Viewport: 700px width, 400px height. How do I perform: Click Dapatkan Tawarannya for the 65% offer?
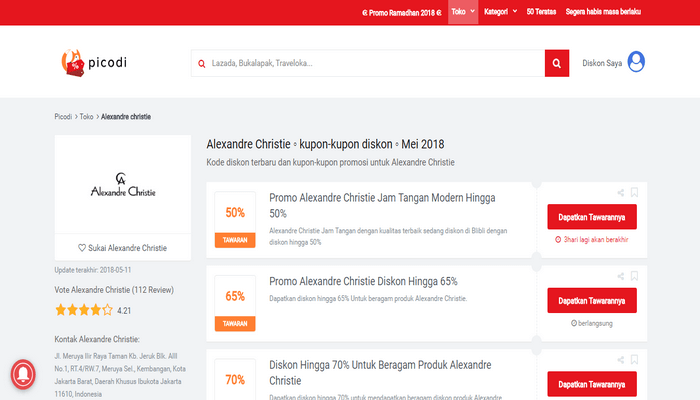[x=592, y=300]
